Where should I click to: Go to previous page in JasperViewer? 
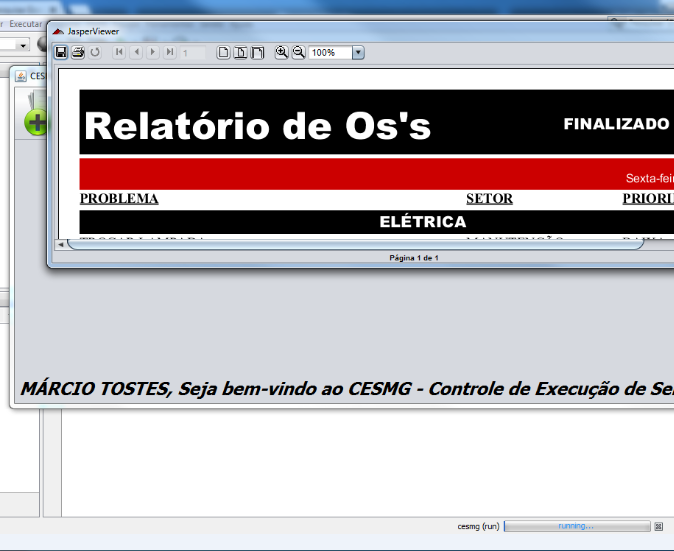(136, 52)
